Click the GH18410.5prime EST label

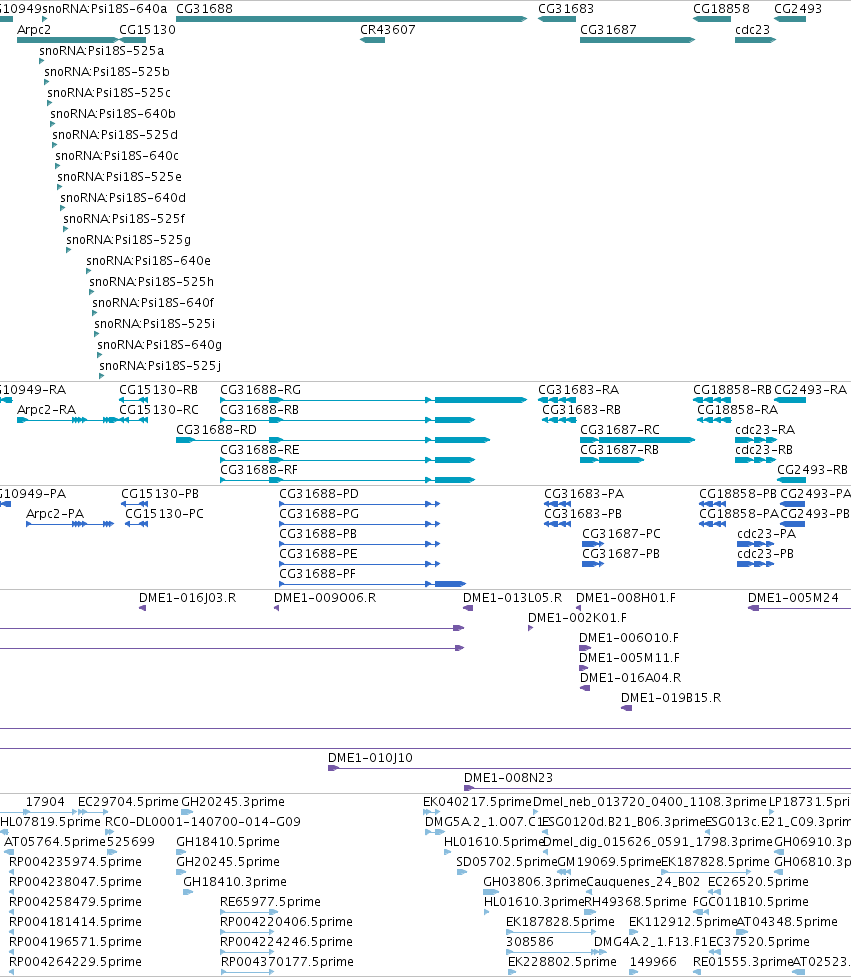click(228, 842)
